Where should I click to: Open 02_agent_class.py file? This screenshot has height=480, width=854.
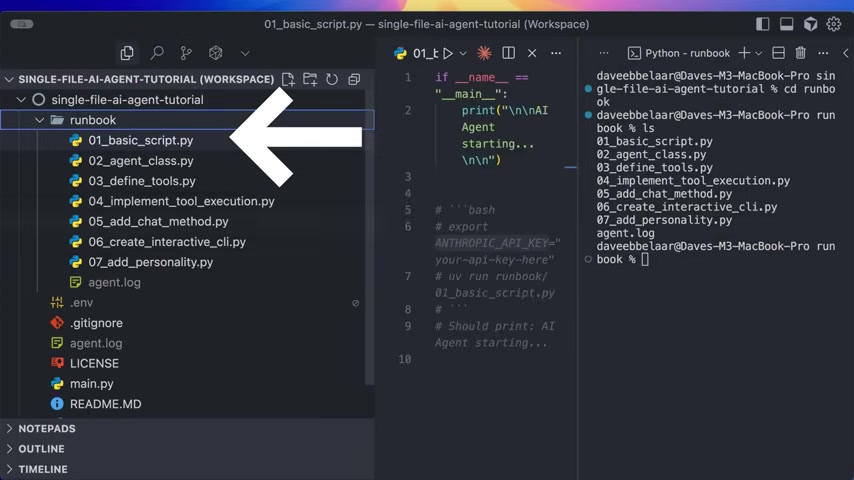(x=141, y=161)
